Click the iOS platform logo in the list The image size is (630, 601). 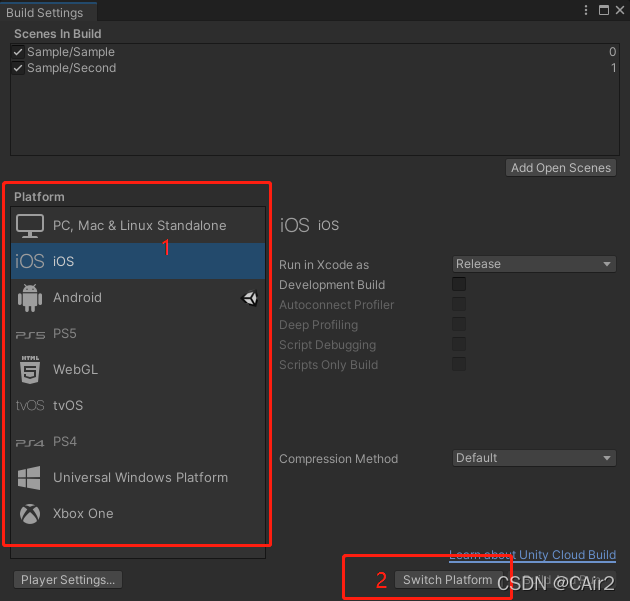(29, 261)
